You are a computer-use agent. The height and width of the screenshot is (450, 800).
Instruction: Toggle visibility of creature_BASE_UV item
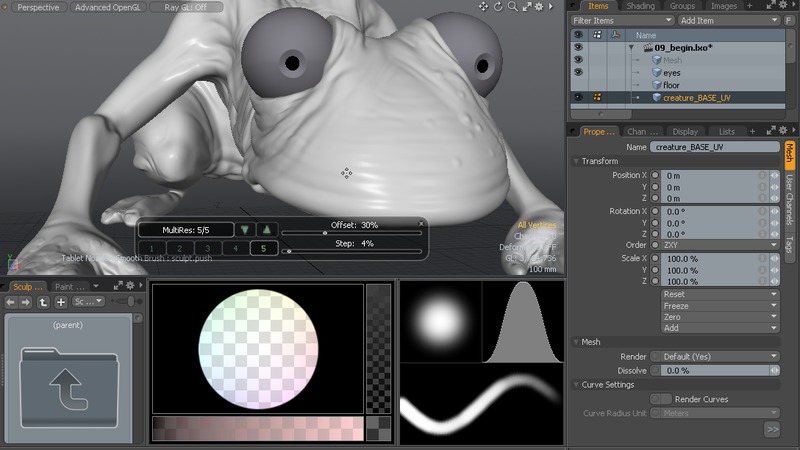tap(577, 98)
